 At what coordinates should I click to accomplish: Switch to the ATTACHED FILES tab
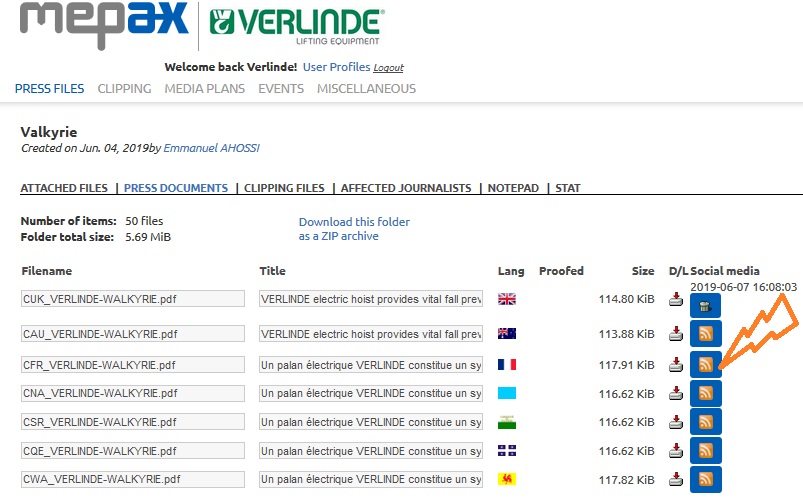[64, 188]
